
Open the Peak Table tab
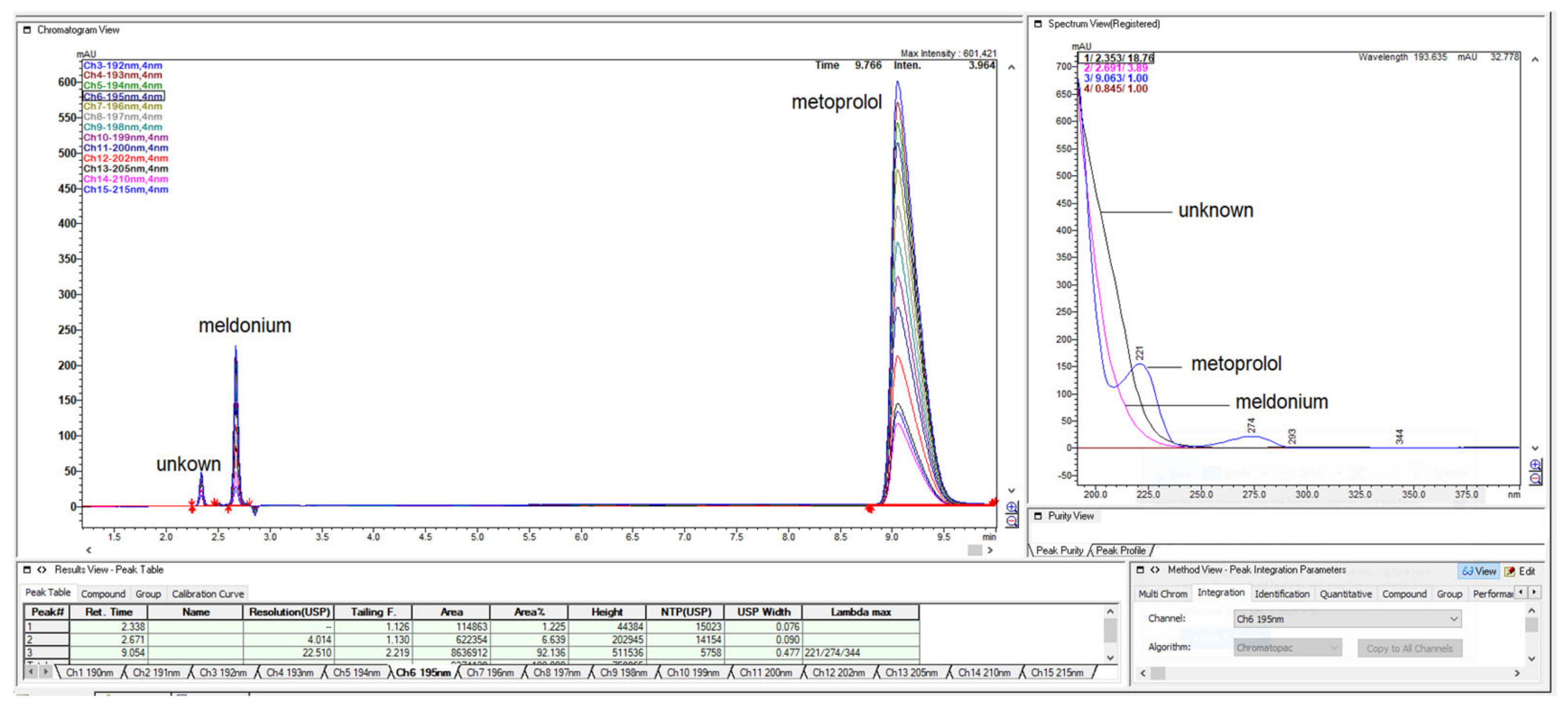[47, 593]
